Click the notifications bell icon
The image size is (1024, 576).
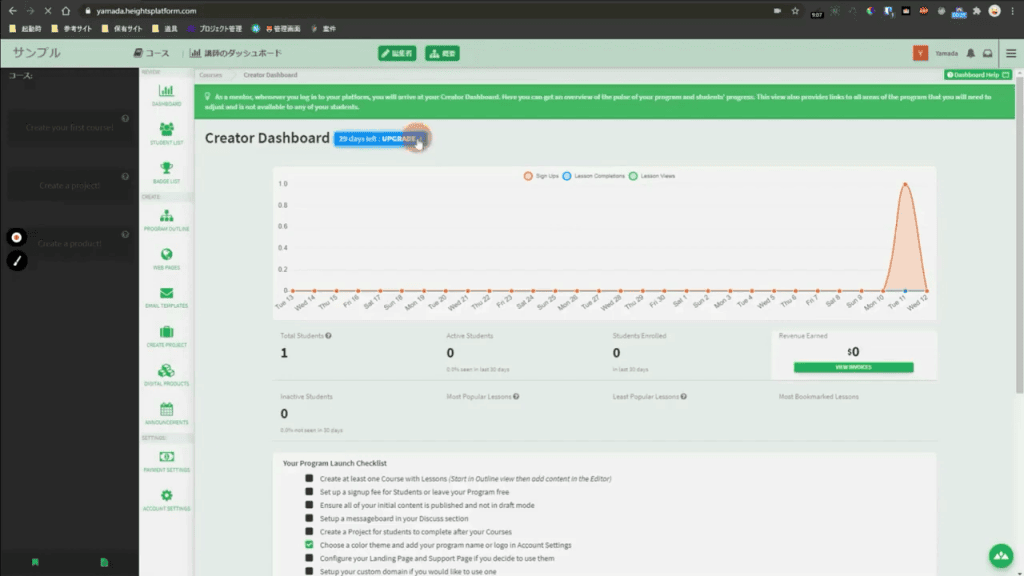tap(970, 54)
